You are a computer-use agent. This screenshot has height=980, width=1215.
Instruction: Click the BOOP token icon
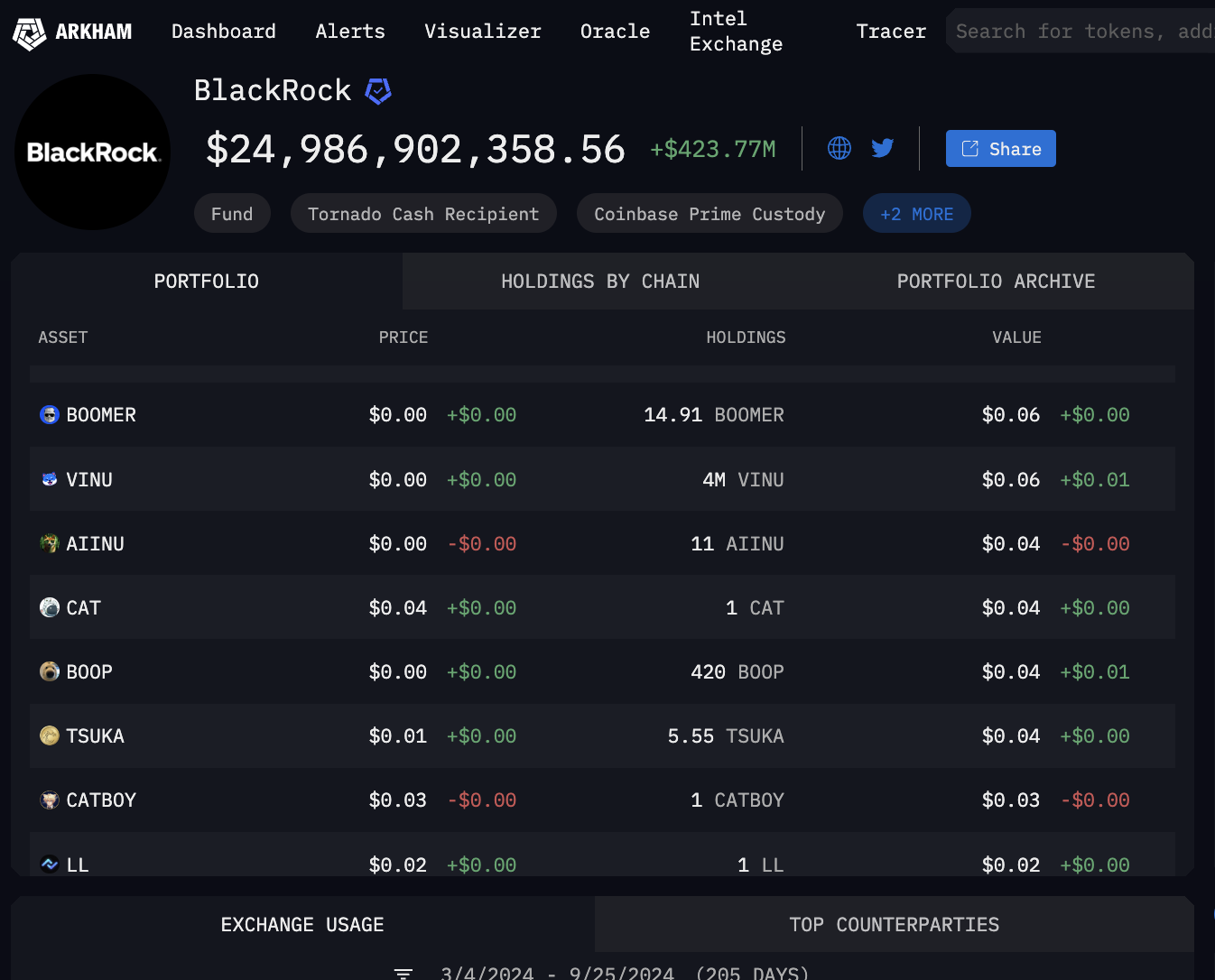click(x=50, y=671)
